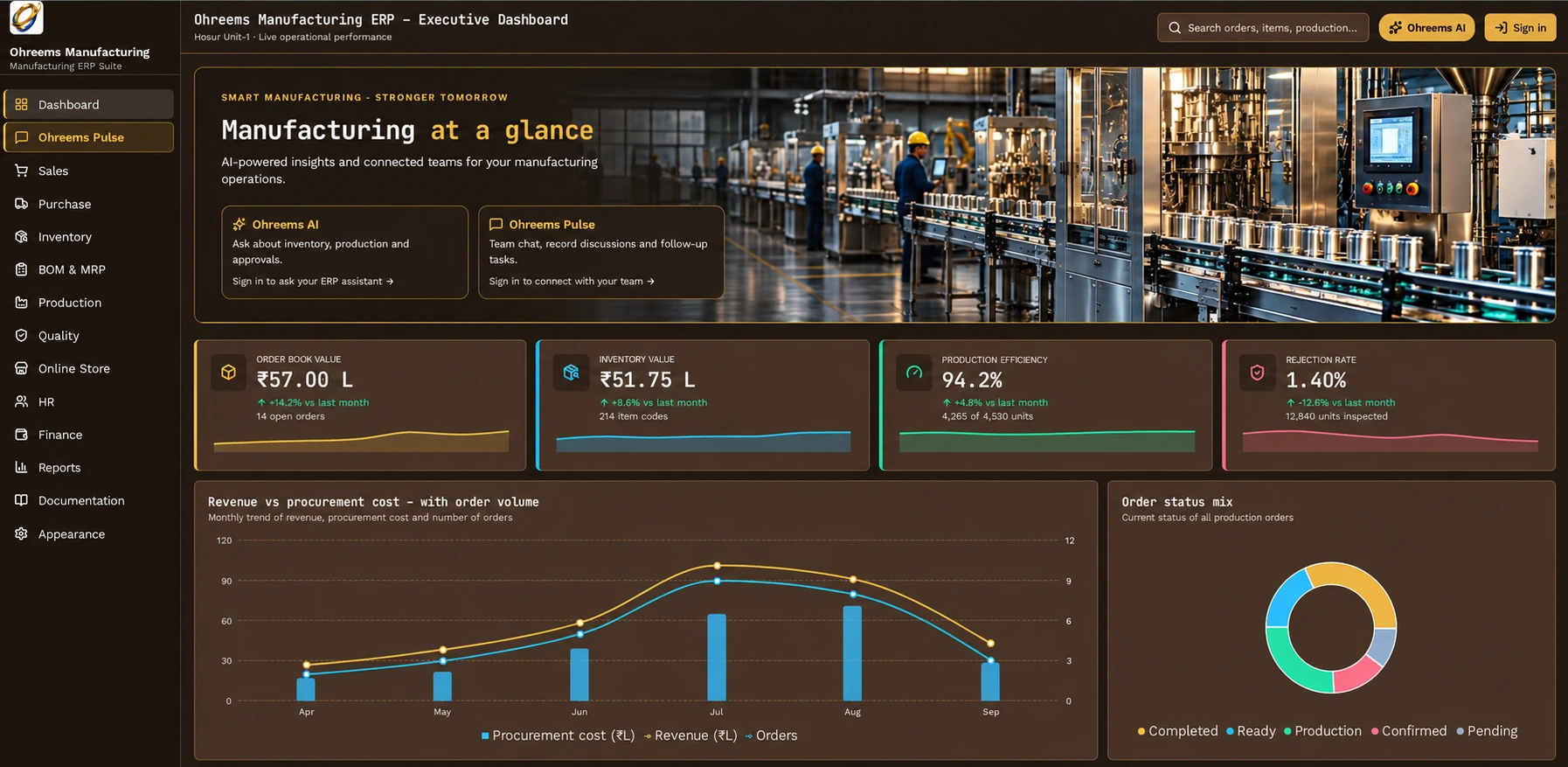Click the Ohreems Pulse chat icon in sidebar
1568x767 pixels.
[x=22, y=137]
